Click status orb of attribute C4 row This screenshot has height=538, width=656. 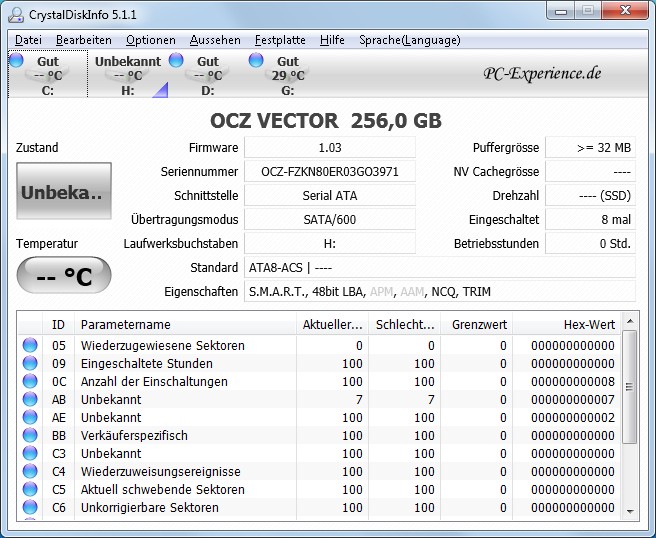point(30,471)
